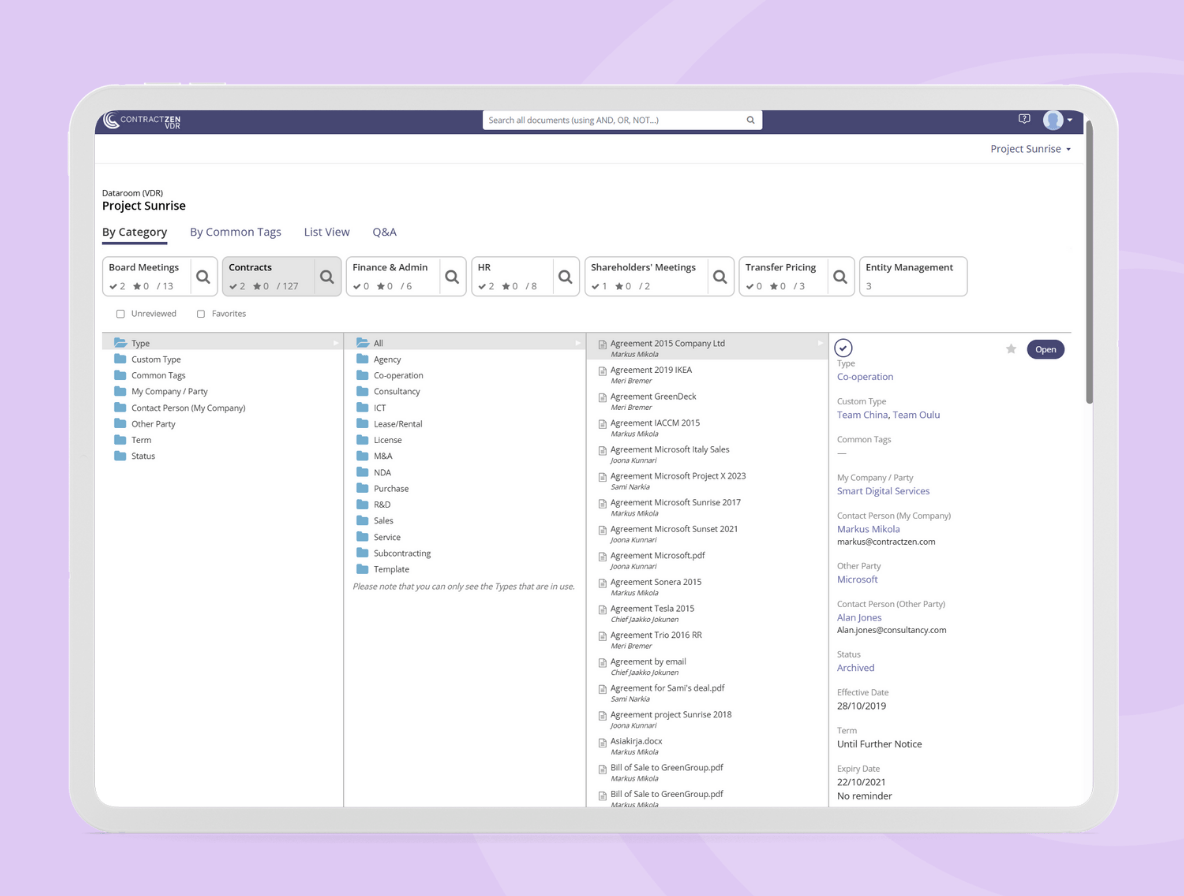The width and height of the screenshot is (1184, 896).
Task: Click the ContractZen VDR logo
Action: [x=140, y=120]
